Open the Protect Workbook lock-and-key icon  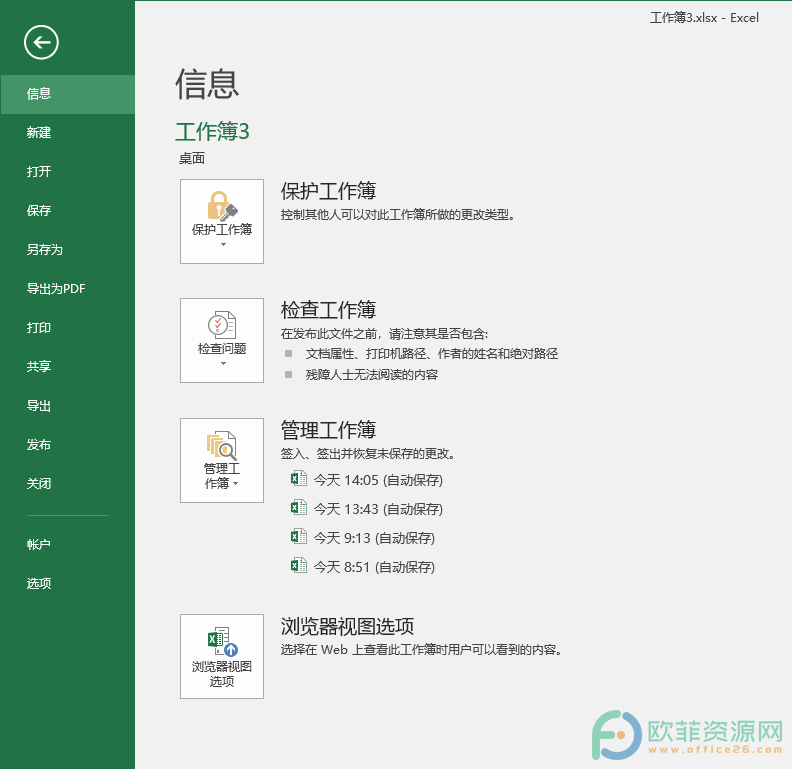coord(222,205)
